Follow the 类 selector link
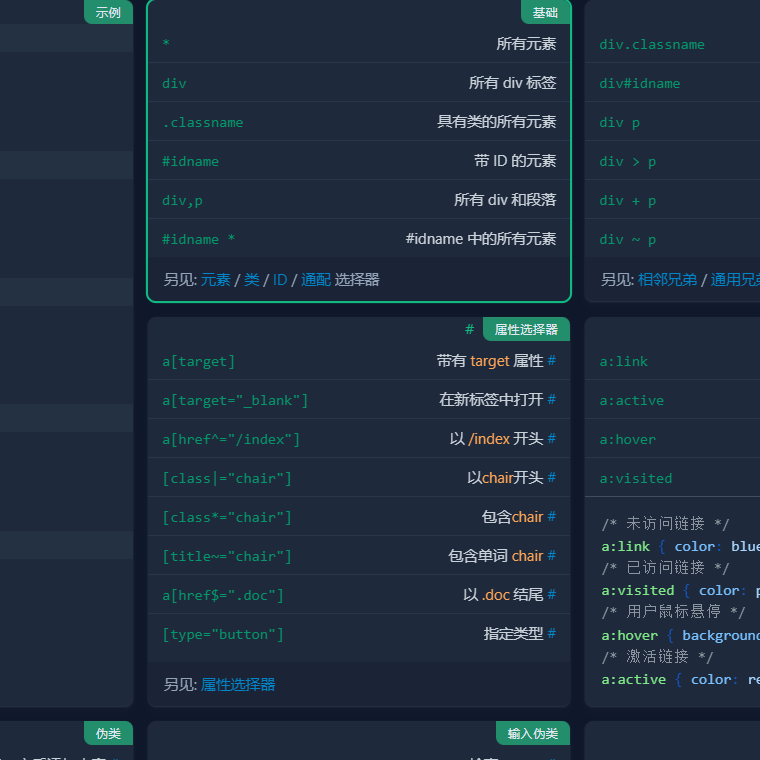 pyautogui.click(x=252, y=280)
